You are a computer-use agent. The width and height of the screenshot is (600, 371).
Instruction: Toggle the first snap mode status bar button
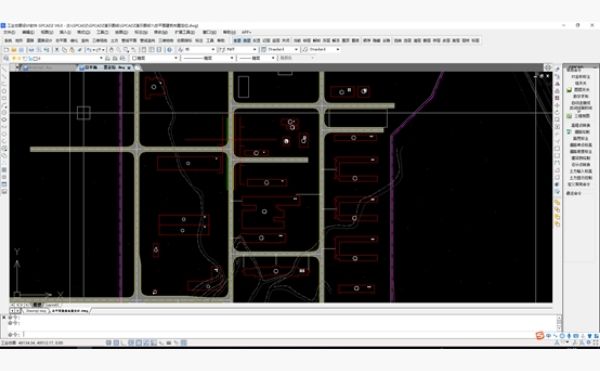point(109,343)
